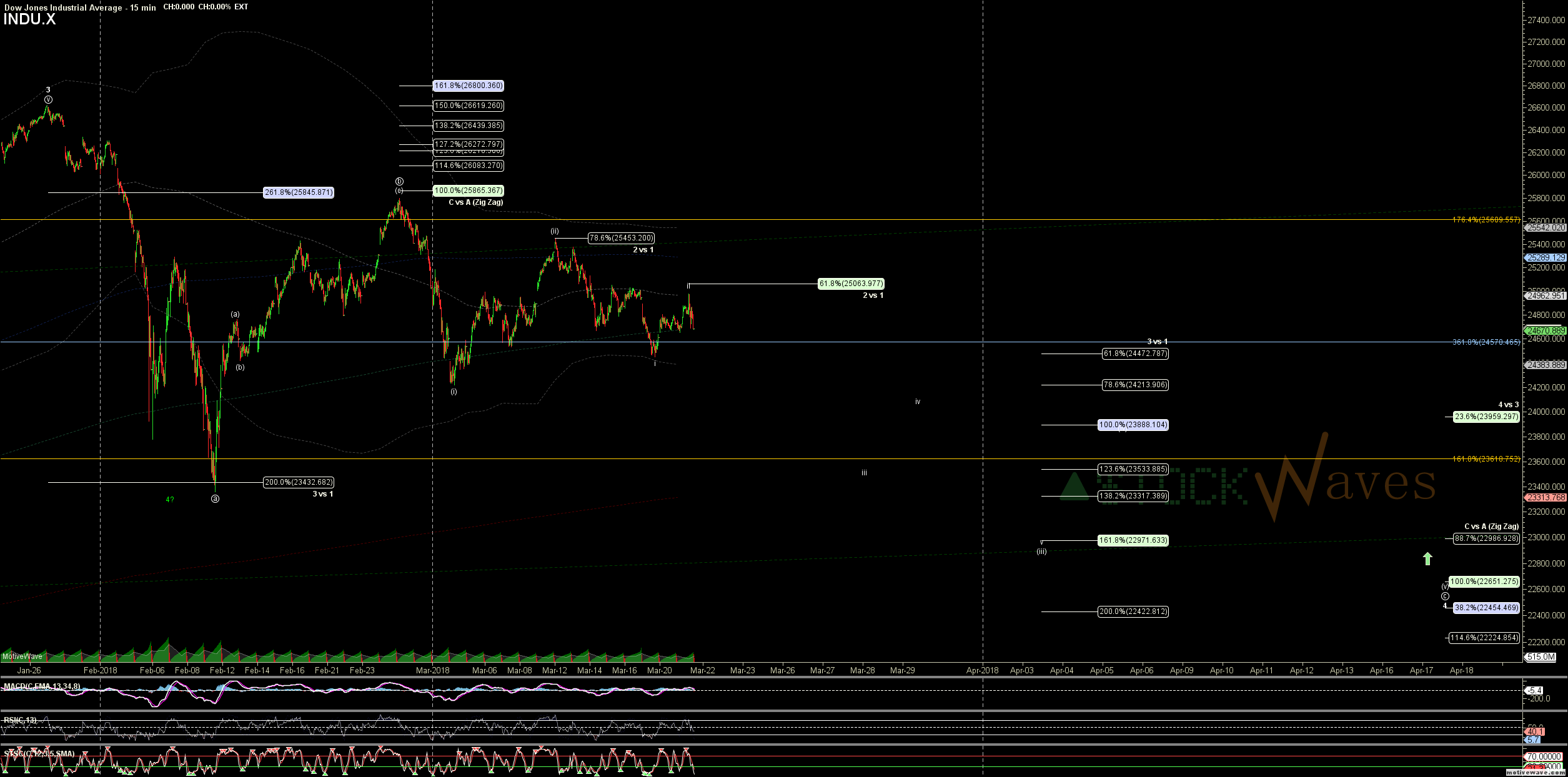Select the 61.8%(24472.787) target label
This screenshot has height=777, width=1568.
pyautogui.click(x=1136, y=354)
